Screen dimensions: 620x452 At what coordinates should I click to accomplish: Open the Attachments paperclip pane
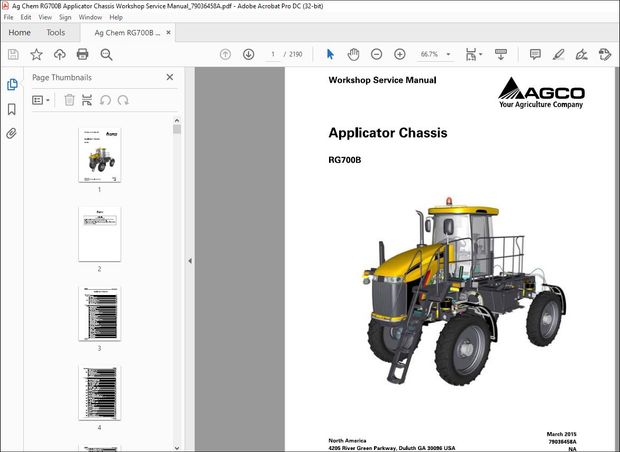pyautogui.click(x=11, y=134)
